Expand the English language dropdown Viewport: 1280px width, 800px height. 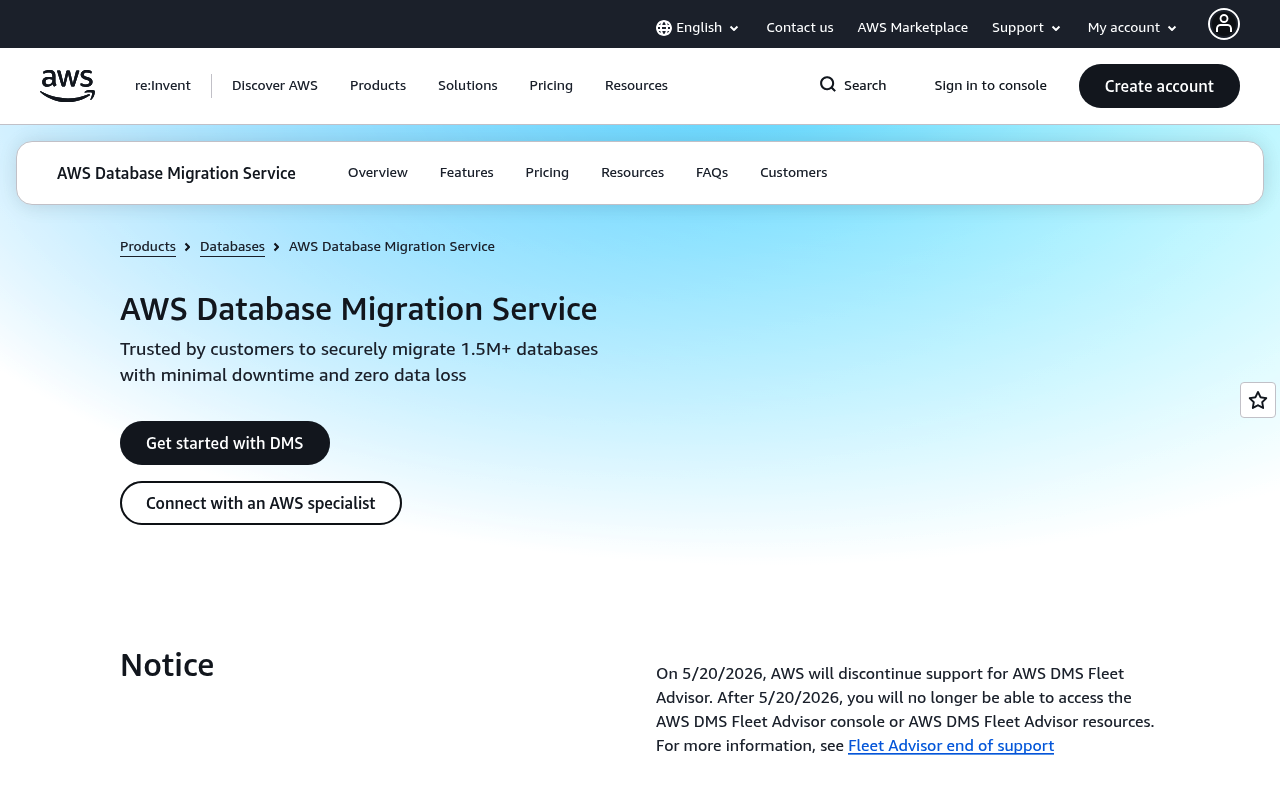[x=698, y=28]
